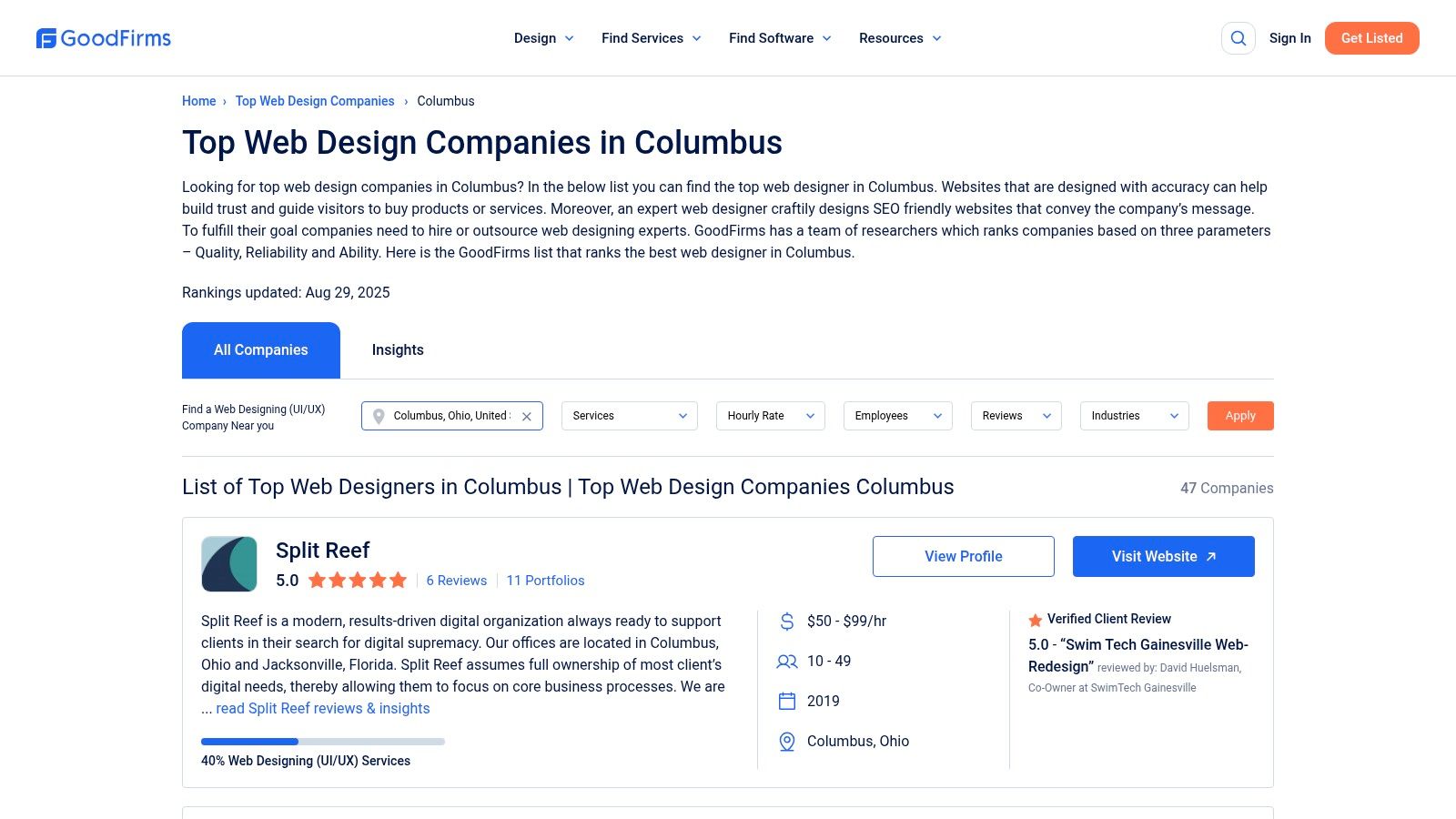Screen dimensions: 1456x819
Task: Clear the Columbus location filter with X
Action: 527,417
